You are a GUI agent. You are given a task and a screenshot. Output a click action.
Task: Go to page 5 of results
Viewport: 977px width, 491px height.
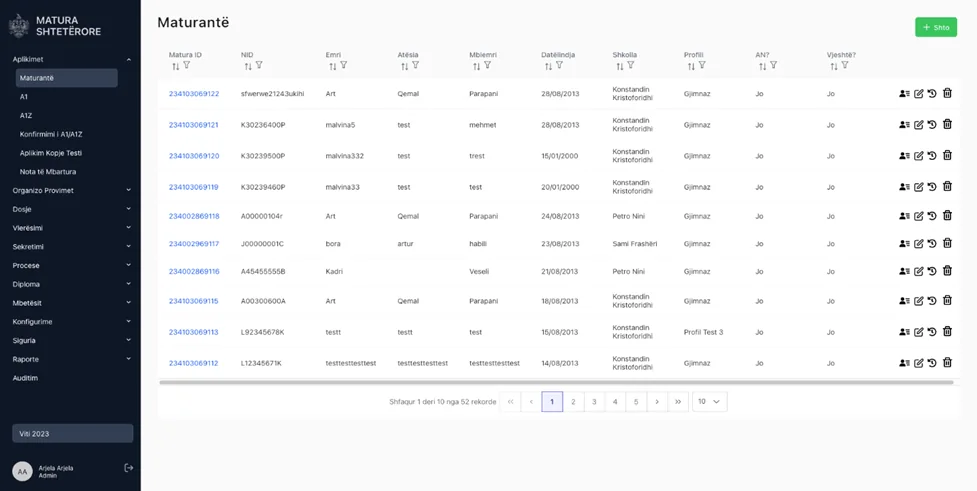click(x=636, y=402)
